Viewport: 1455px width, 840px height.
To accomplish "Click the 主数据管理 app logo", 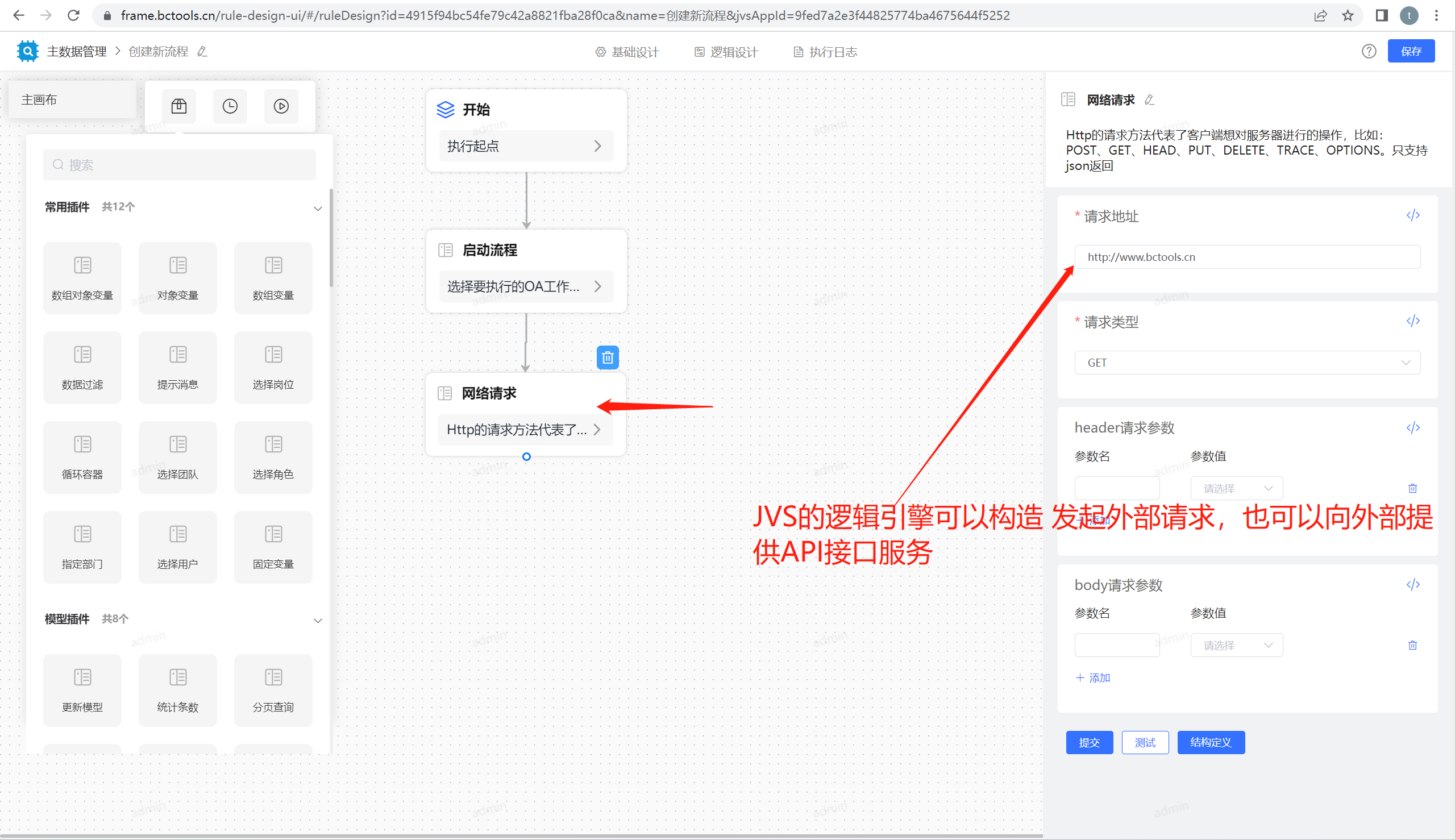I will pos(27,51).
